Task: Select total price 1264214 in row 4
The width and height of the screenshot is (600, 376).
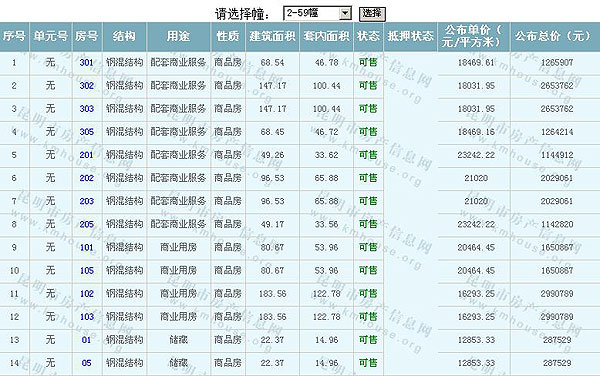Action: tap(557, 132)
